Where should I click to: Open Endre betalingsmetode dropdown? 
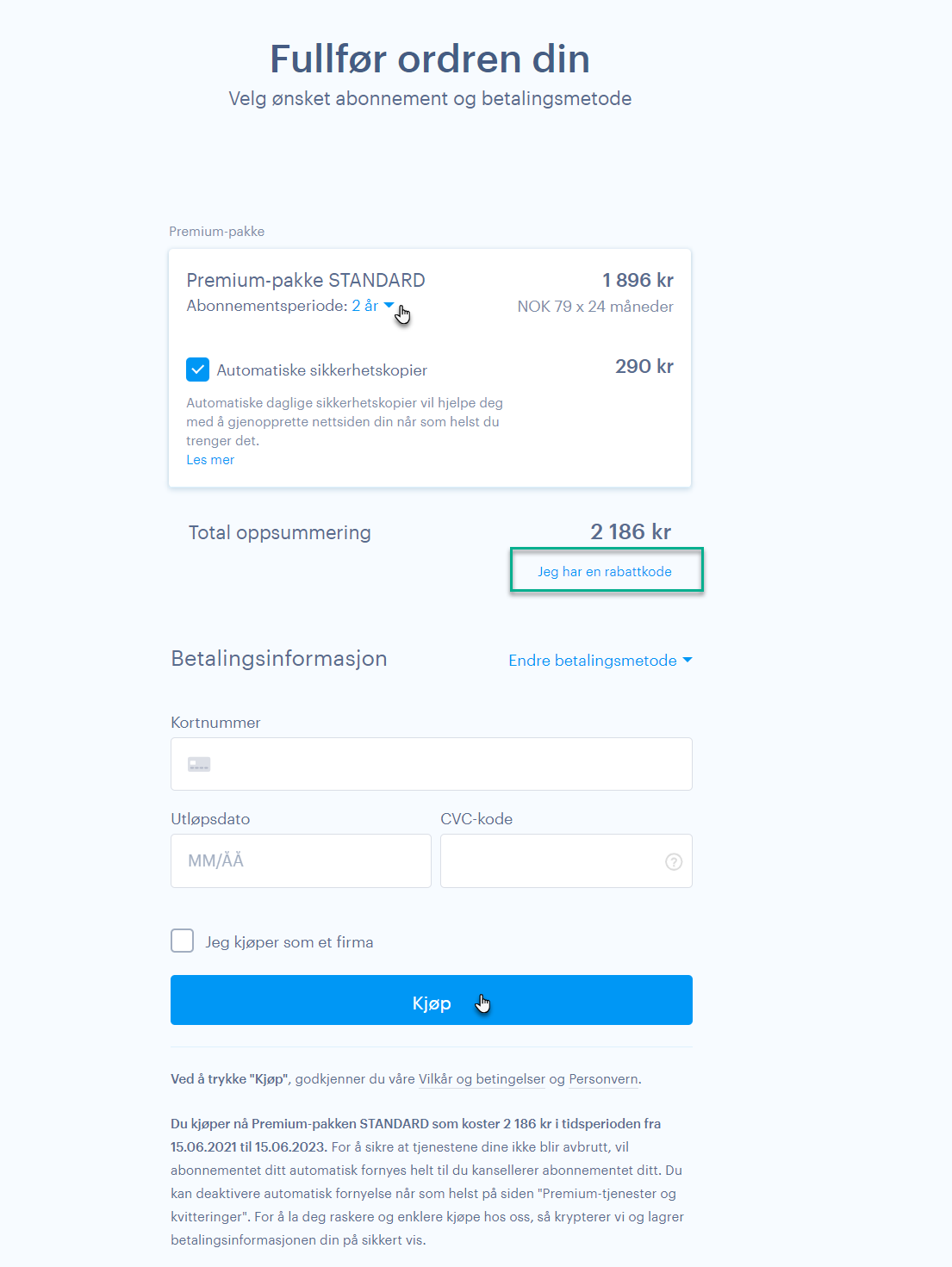(x=600, y=661)
